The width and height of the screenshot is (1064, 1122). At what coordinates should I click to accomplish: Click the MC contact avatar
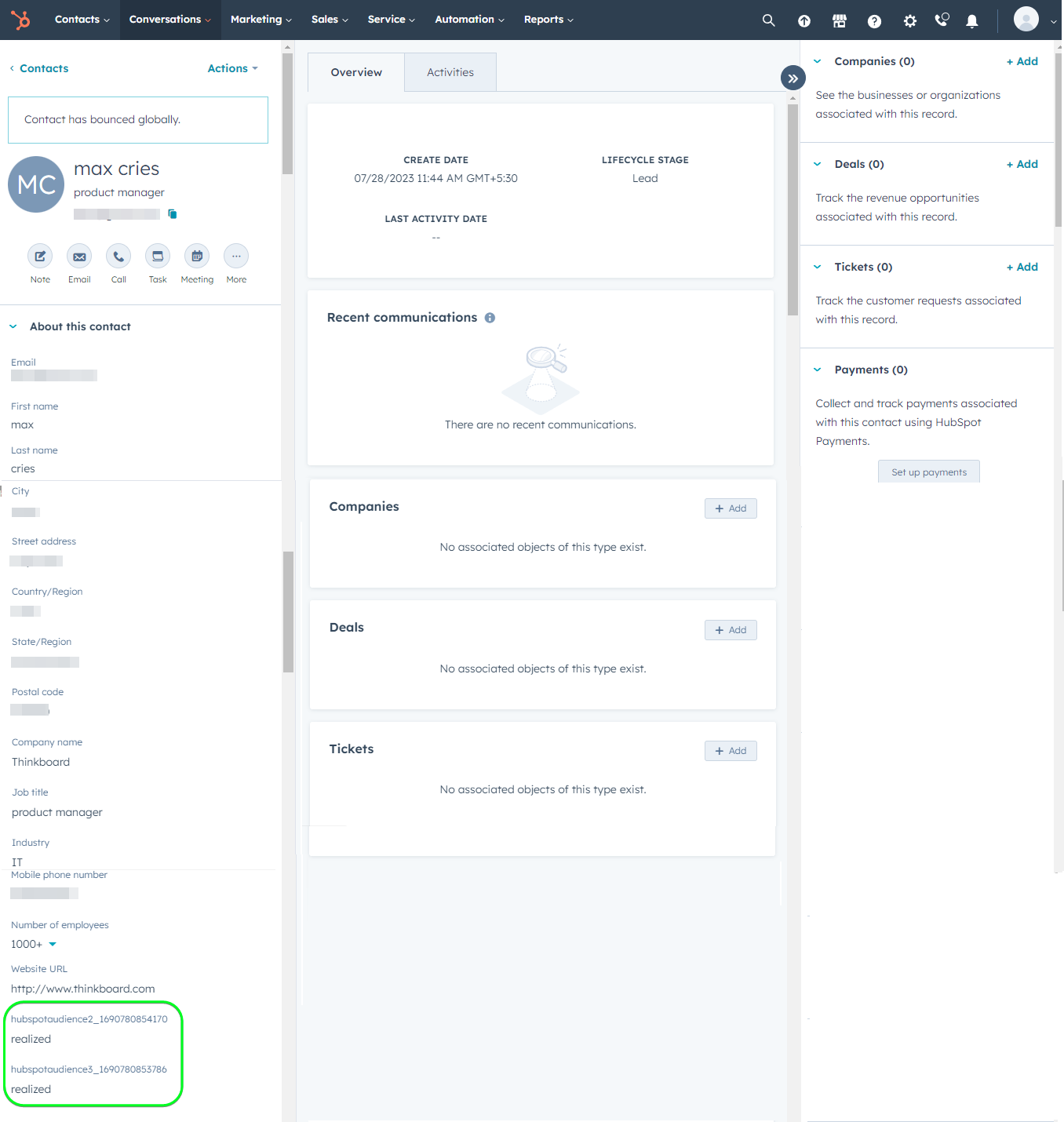pyautogui.click(x=36, y=184)
